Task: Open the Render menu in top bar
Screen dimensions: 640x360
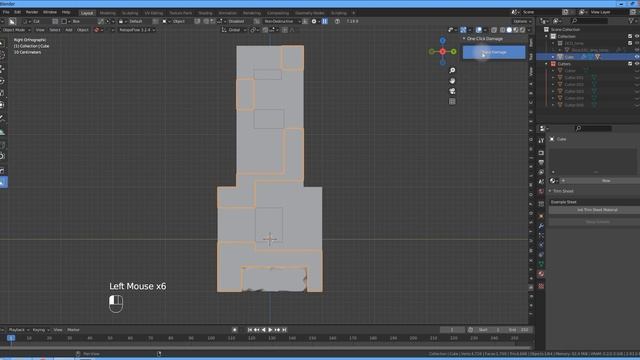Action: (x=31, y=12)
